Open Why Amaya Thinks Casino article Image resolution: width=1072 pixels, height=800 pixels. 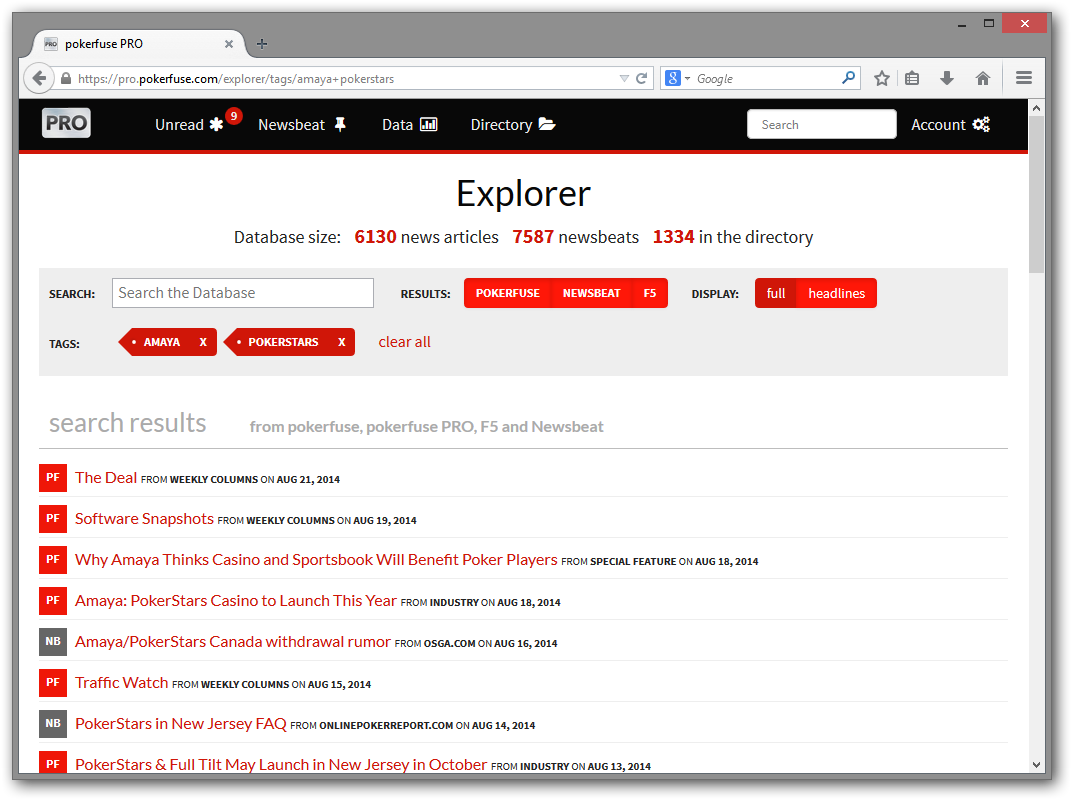coord(316,559)
